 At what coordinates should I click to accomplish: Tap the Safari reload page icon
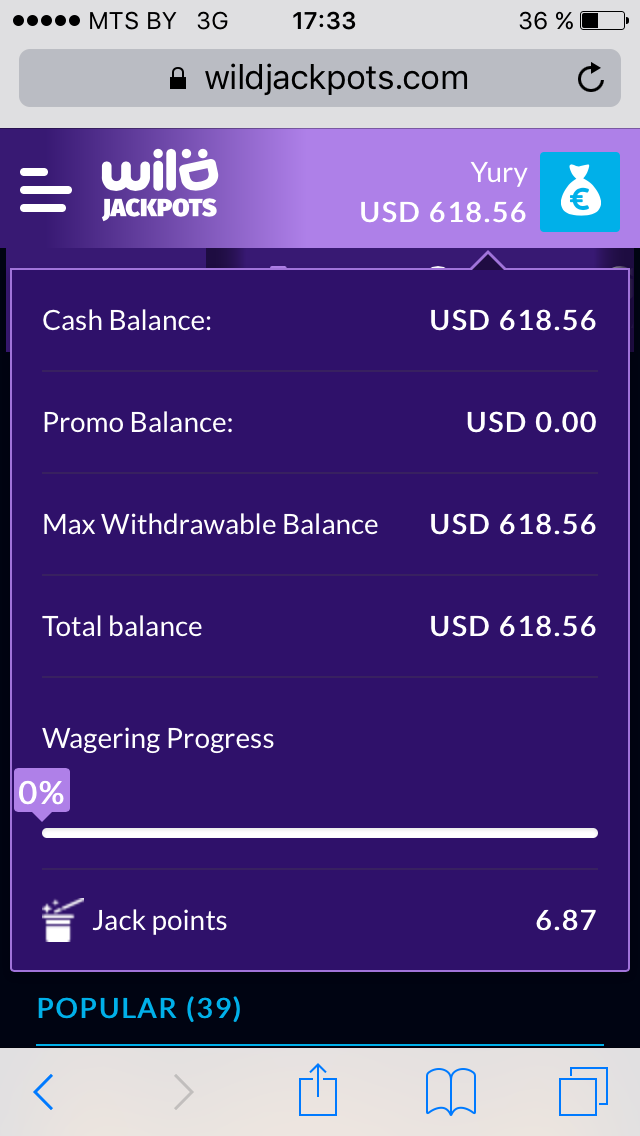tap(591, 78)
